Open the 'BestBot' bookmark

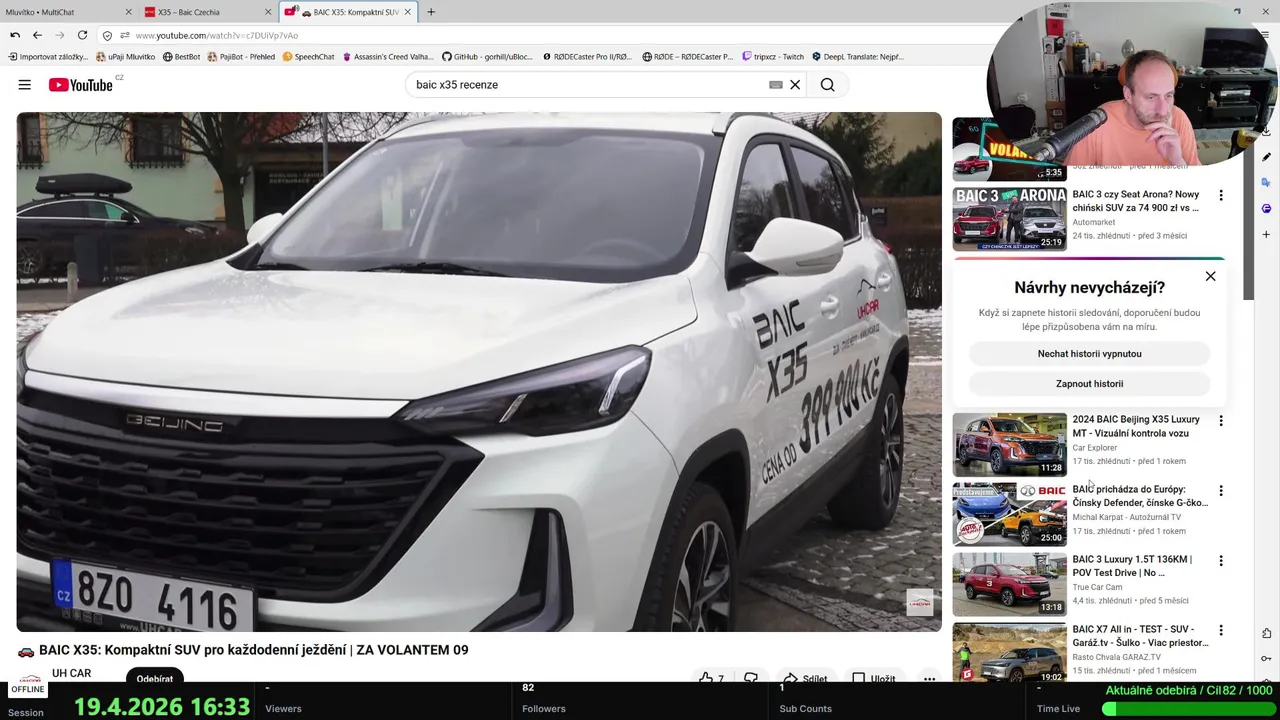[x=182, y=57]
